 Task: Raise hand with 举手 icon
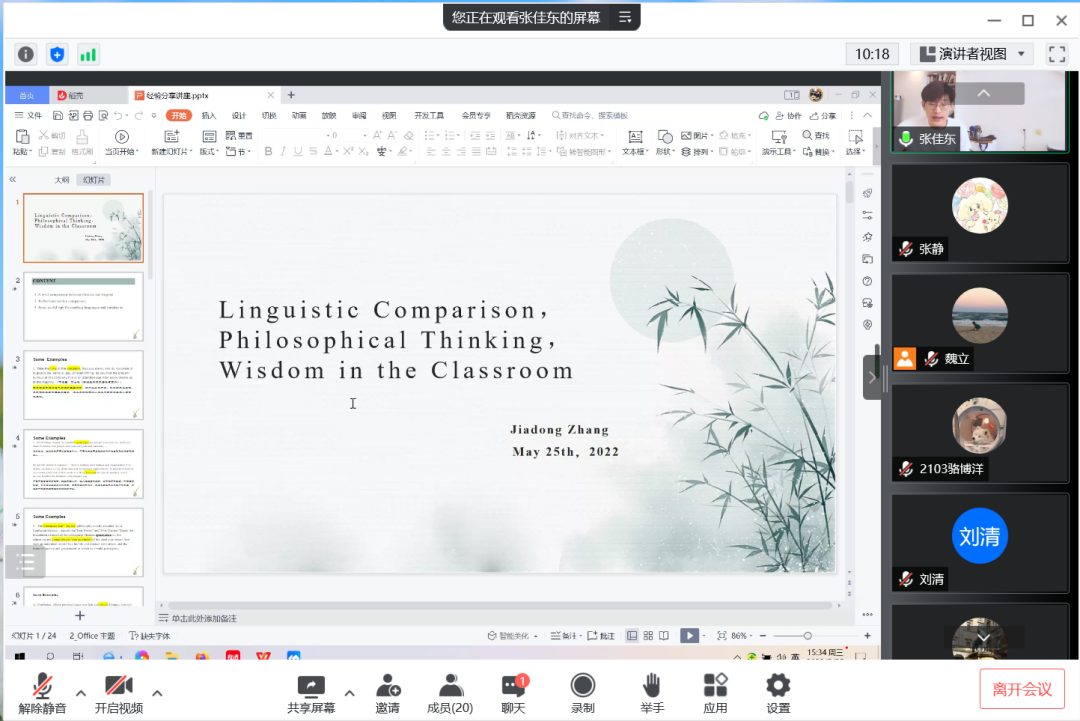[x=651, y=693]
